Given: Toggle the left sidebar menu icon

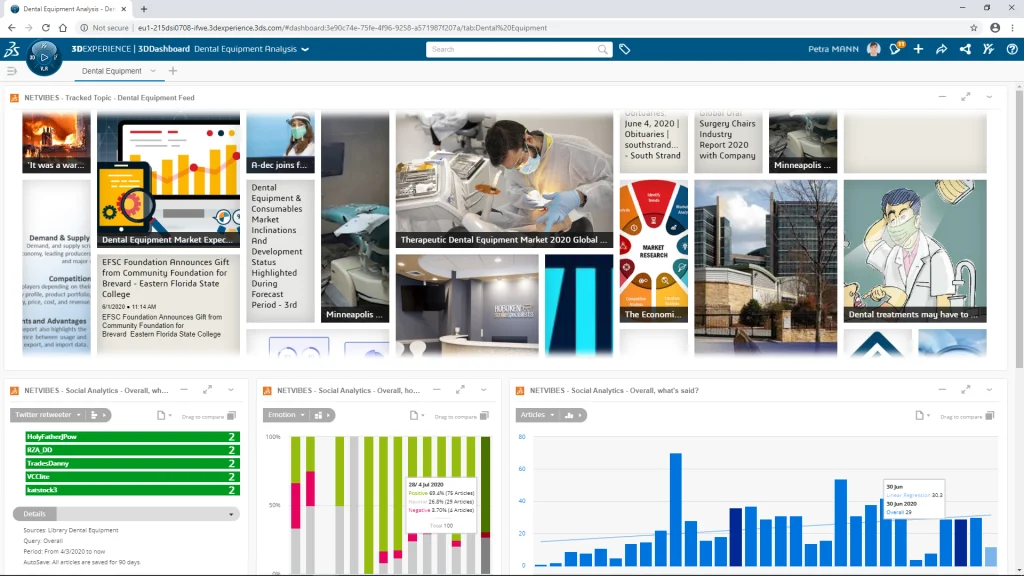Looking at the screenshot, I should click(x=12, y=71).
